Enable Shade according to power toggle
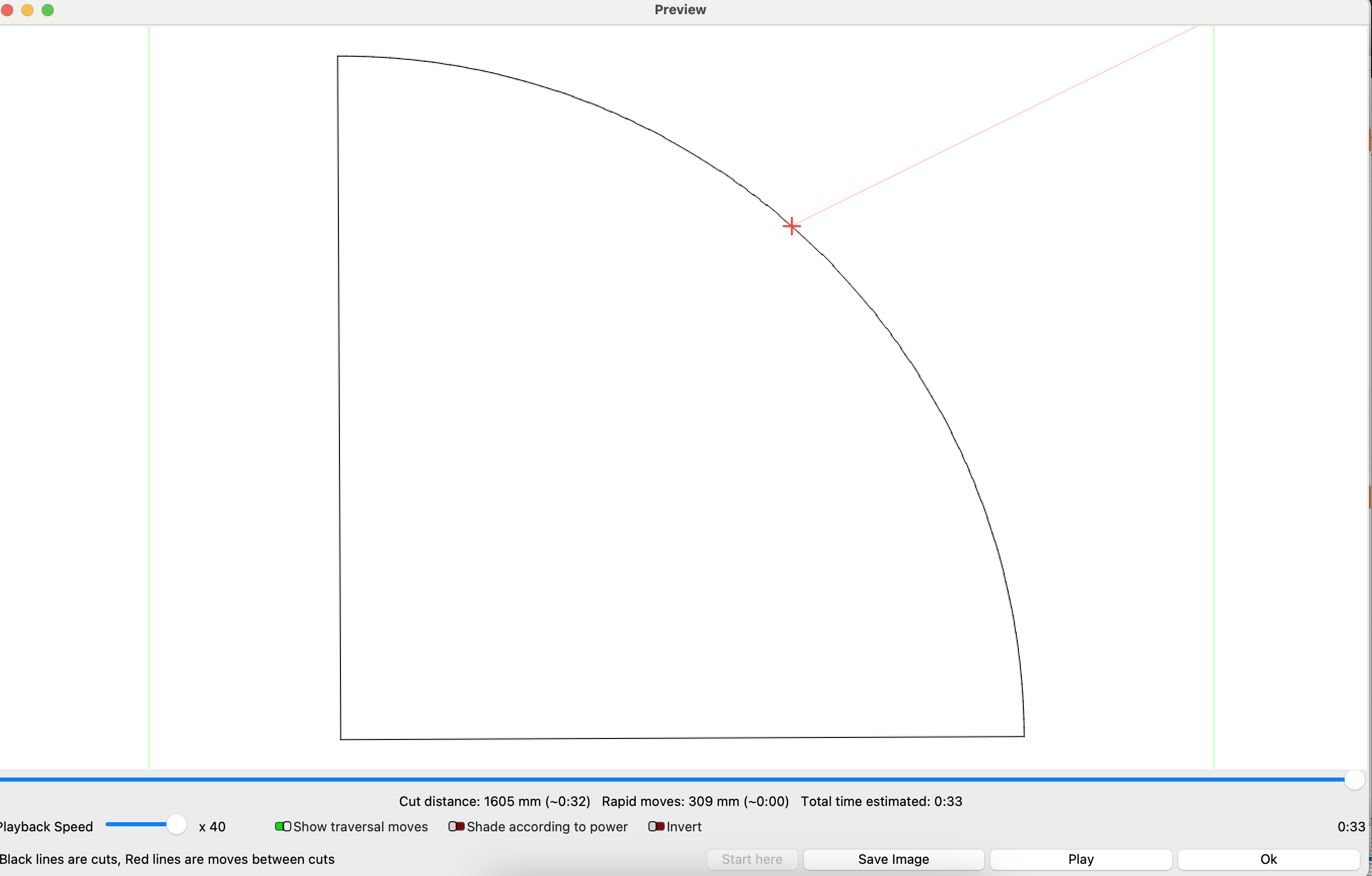1372x876 pixels. click(456, 826)
